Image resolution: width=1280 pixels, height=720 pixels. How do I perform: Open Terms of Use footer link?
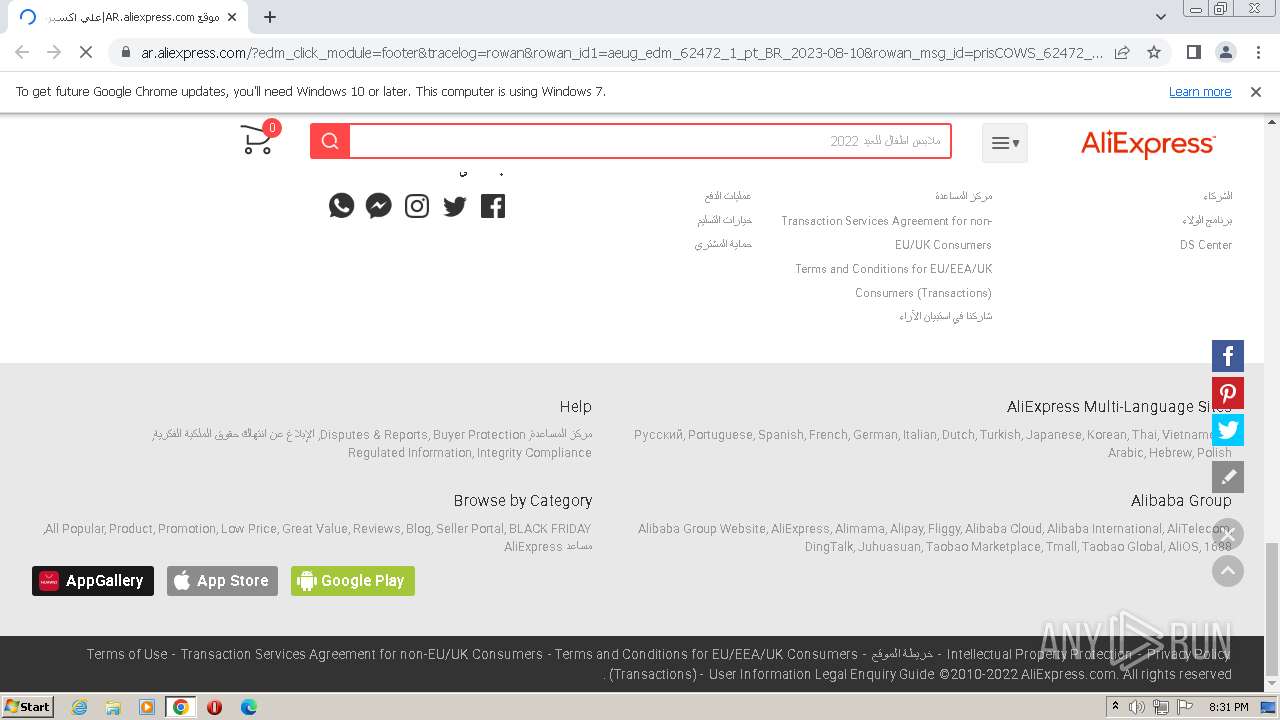127,654
